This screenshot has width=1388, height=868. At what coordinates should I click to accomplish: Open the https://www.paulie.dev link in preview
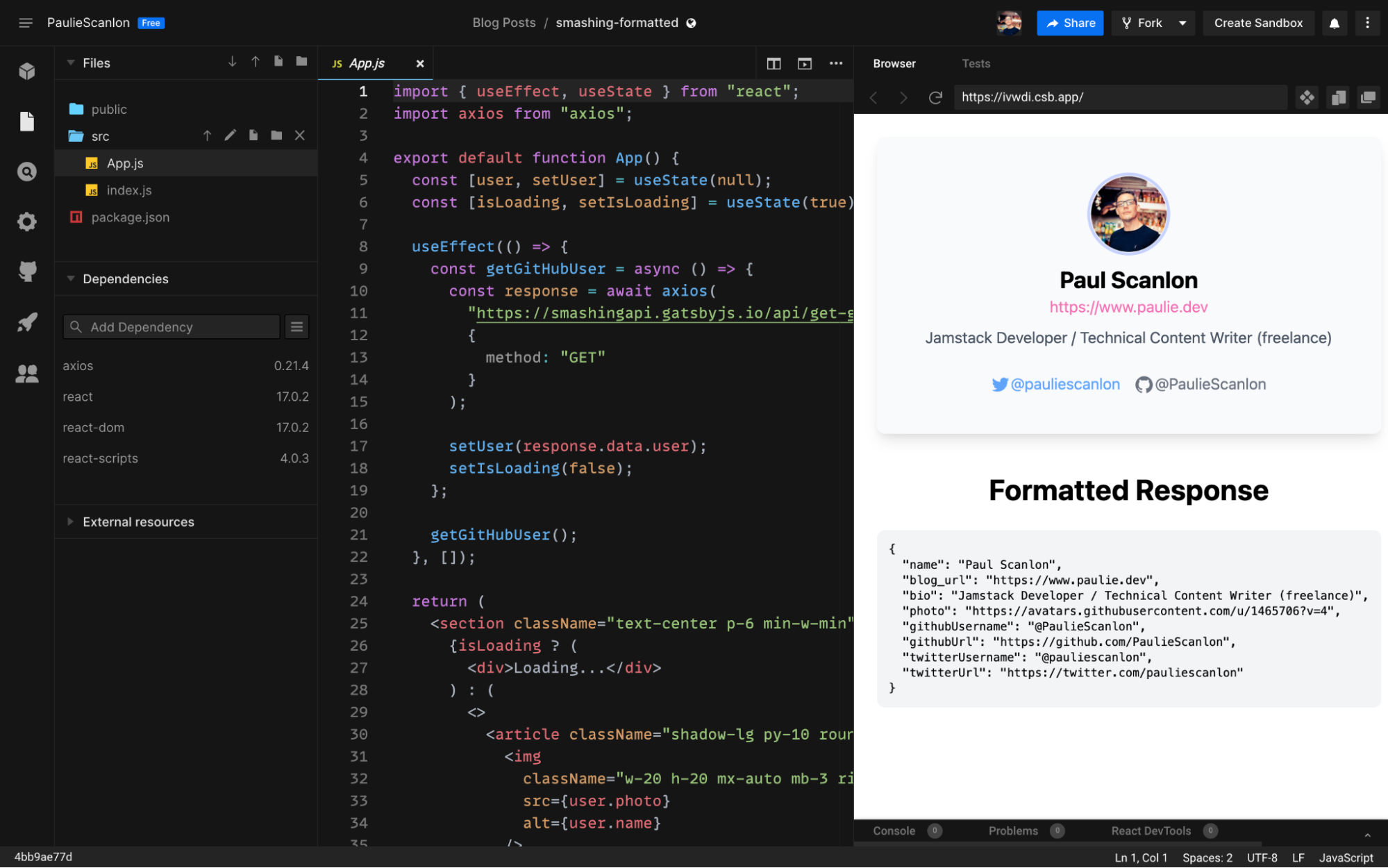click(1128, 306)
